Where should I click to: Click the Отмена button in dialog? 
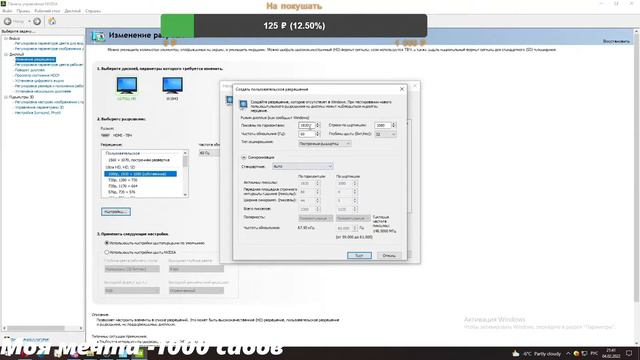(x=389, y=256)
